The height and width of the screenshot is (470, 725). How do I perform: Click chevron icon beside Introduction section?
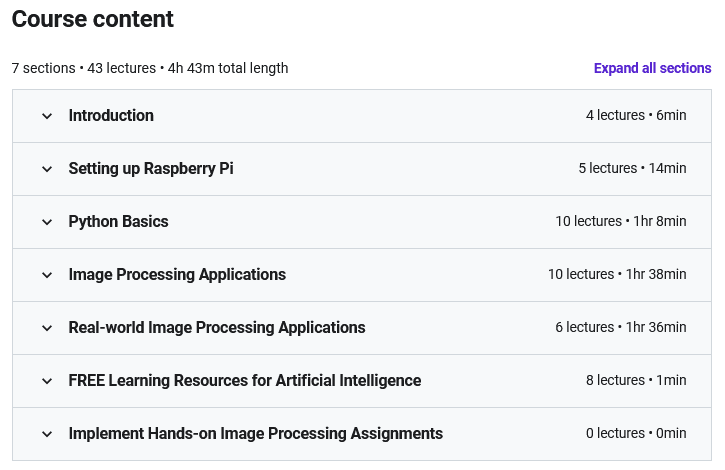click(47, 116)
